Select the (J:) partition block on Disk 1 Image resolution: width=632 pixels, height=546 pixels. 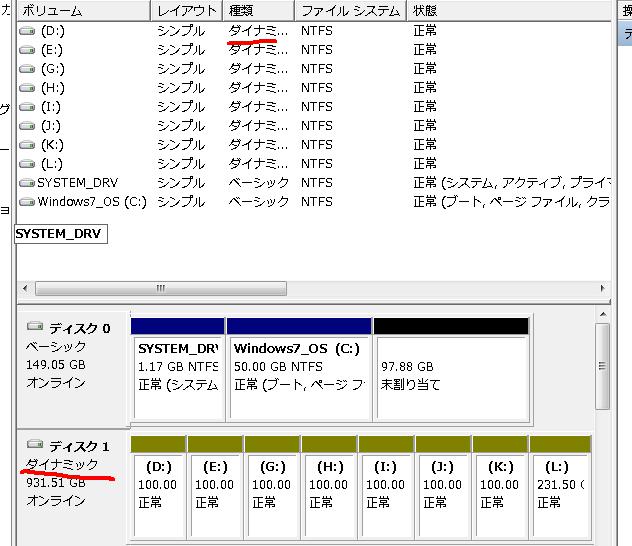[443, 488]
